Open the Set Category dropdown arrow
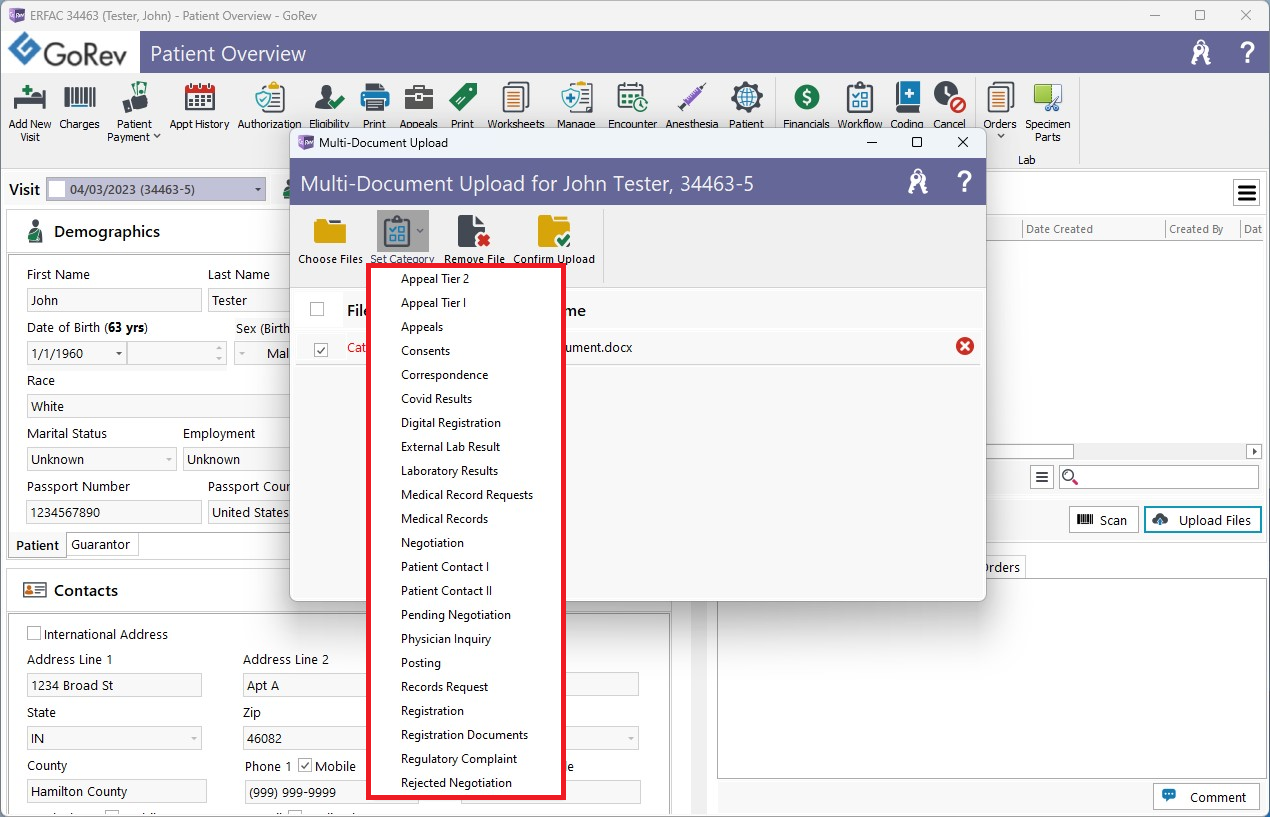1270x817 pixels. [x=420, y=231]
